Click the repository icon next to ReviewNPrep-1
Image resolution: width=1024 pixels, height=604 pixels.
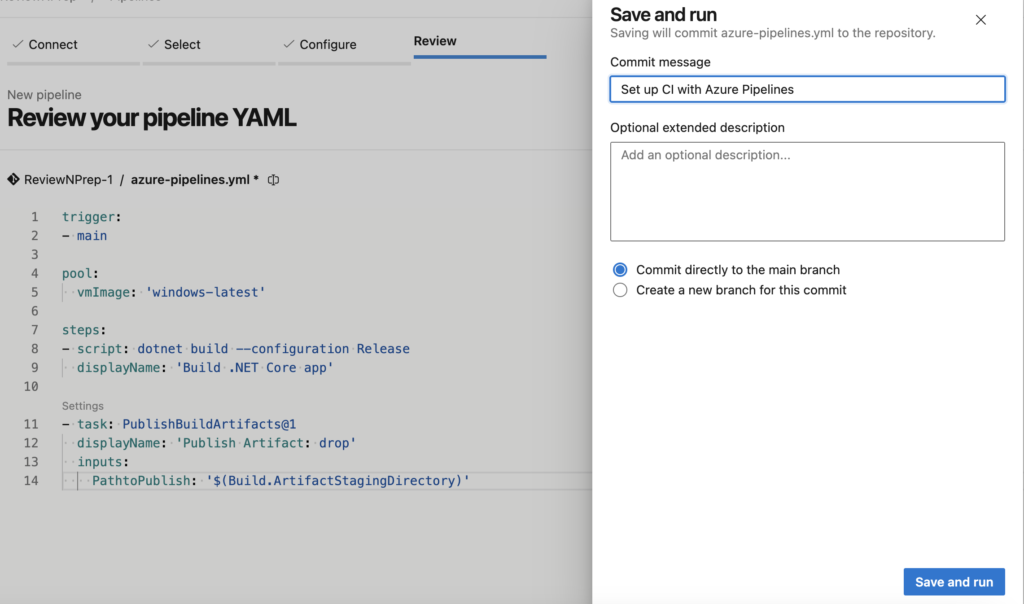(x=13, y=180)
